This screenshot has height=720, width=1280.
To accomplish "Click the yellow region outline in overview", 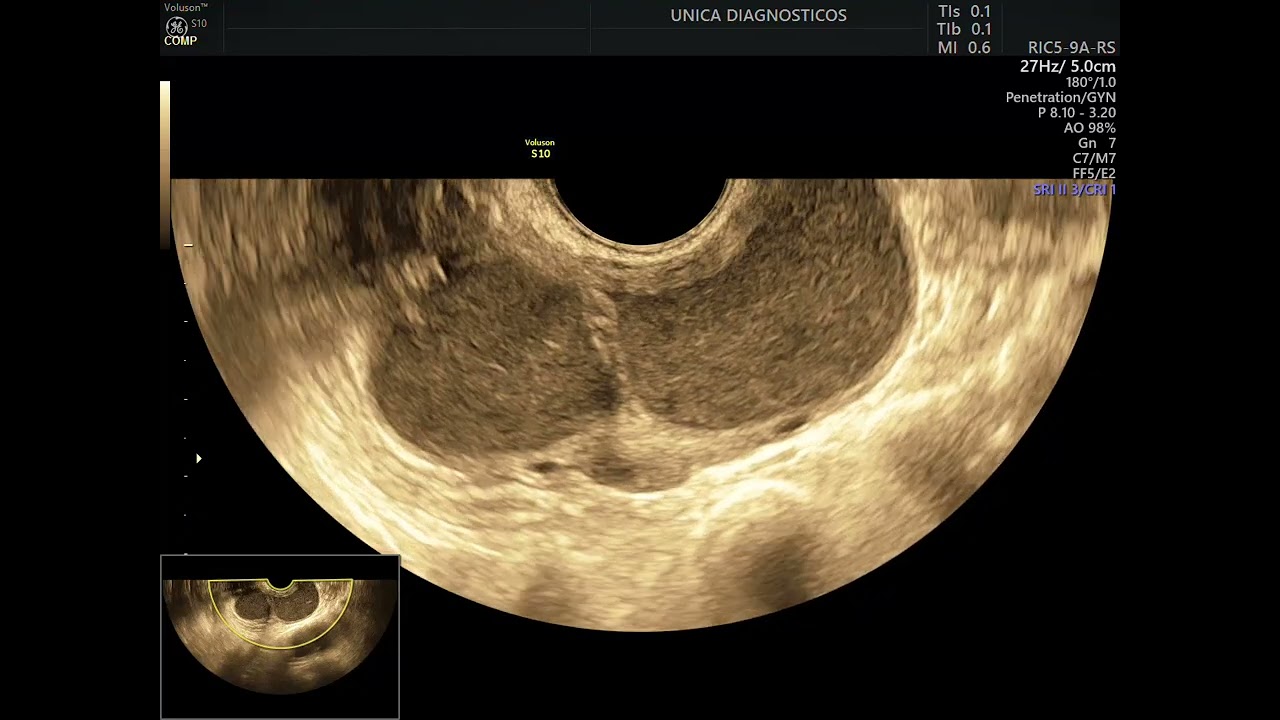I will (280, 613).
